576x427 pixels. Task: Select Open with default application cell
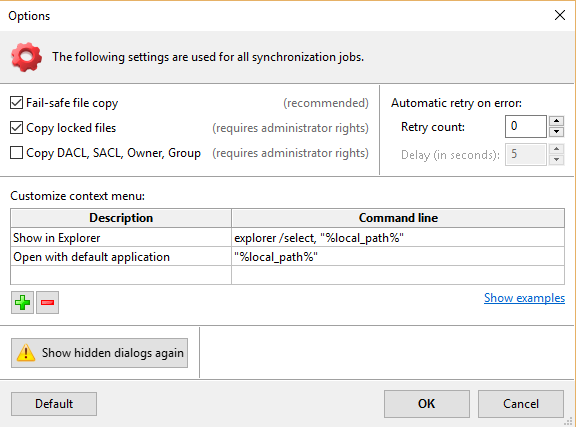[x=121, y=256]
